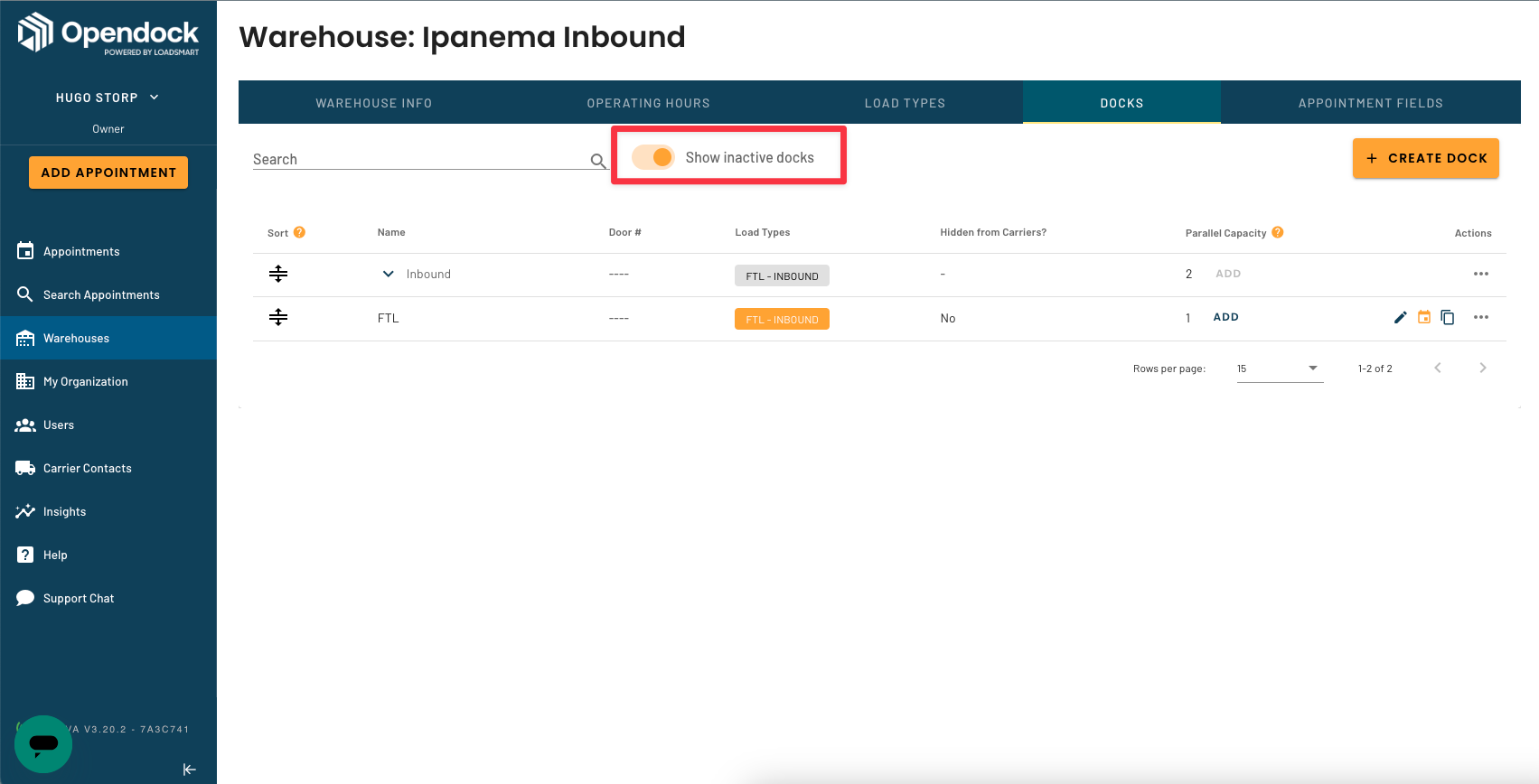Open Rows per page dropdown
The width and height of the screenshot is (1539, 784).
(1280, 369)
